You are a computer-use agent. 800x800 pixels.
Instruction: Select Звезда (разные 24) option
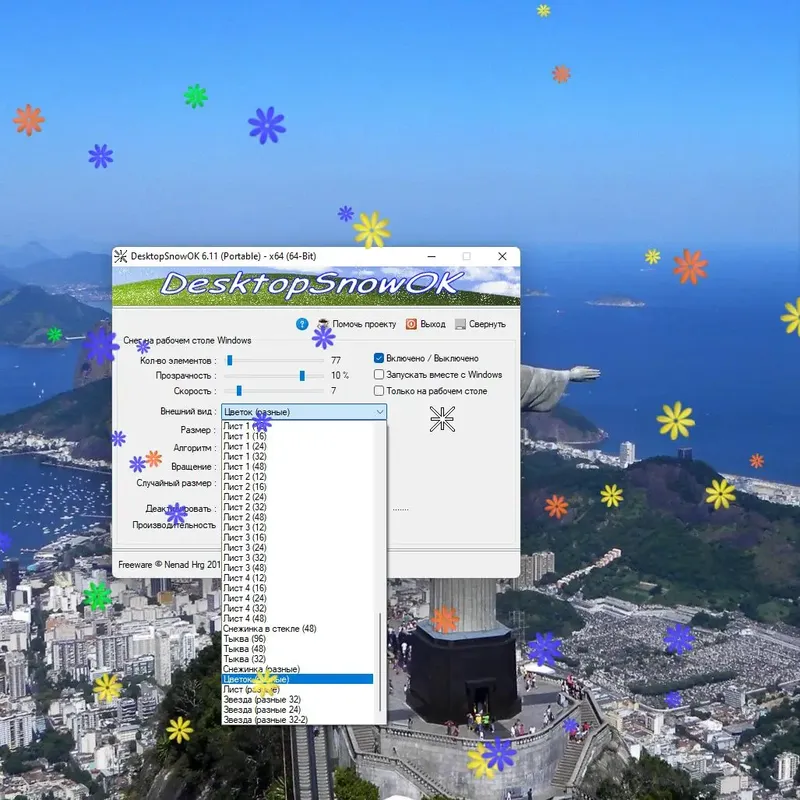click(297, 710)
